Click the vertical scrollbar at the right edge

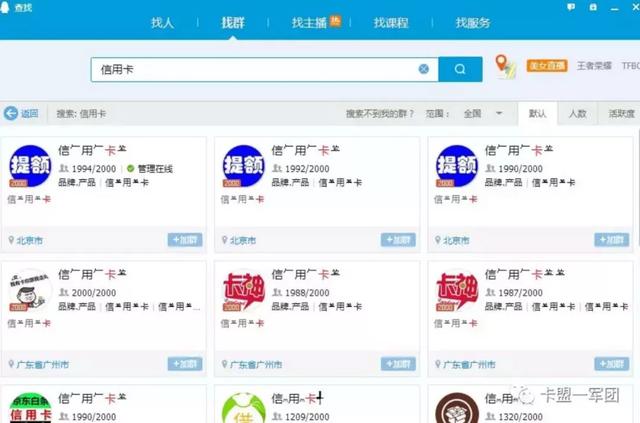638,188
